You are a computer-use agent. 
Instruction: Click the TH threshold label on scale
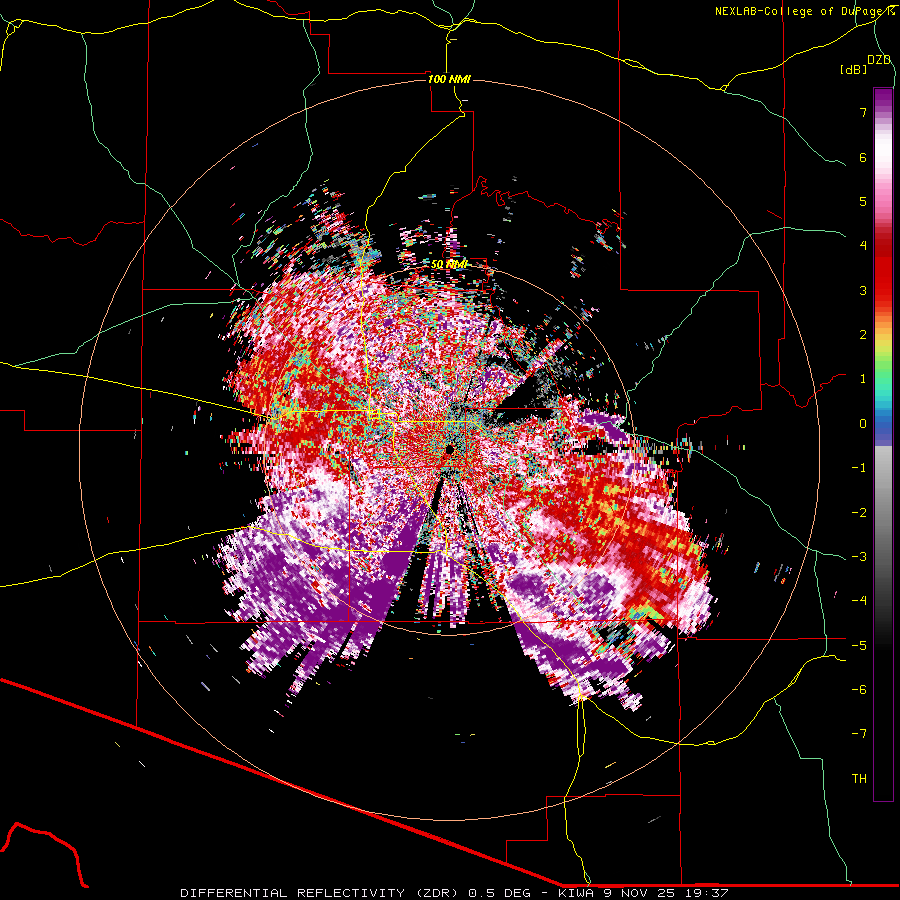pyautogui.click(x=859, y=779)
